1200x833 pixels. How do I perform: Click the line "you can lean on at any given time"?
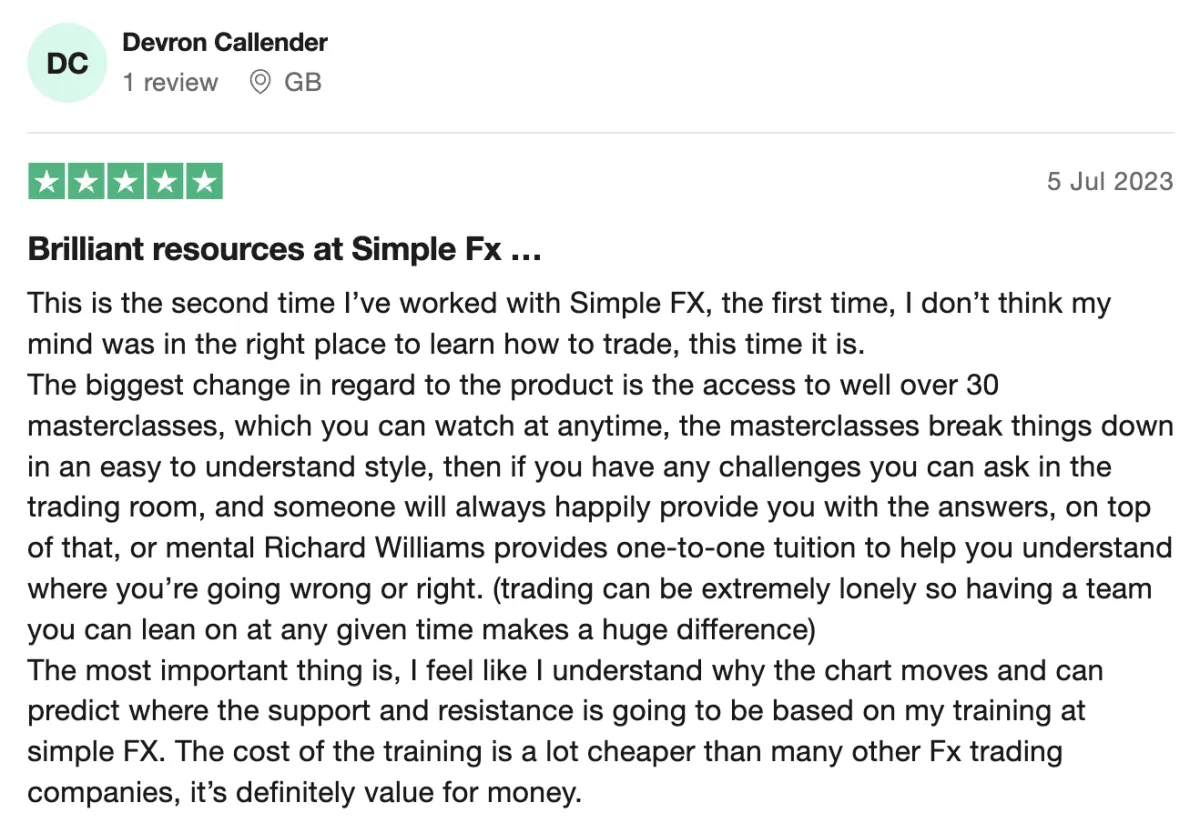[x=421, y=630]
